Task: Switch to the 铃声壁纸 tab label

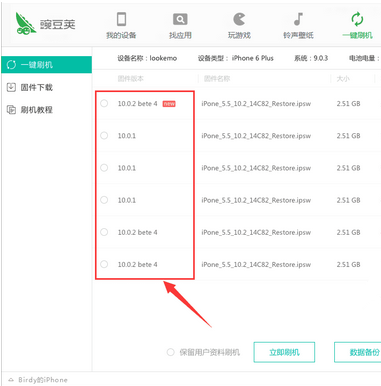Action: [298, 35]
